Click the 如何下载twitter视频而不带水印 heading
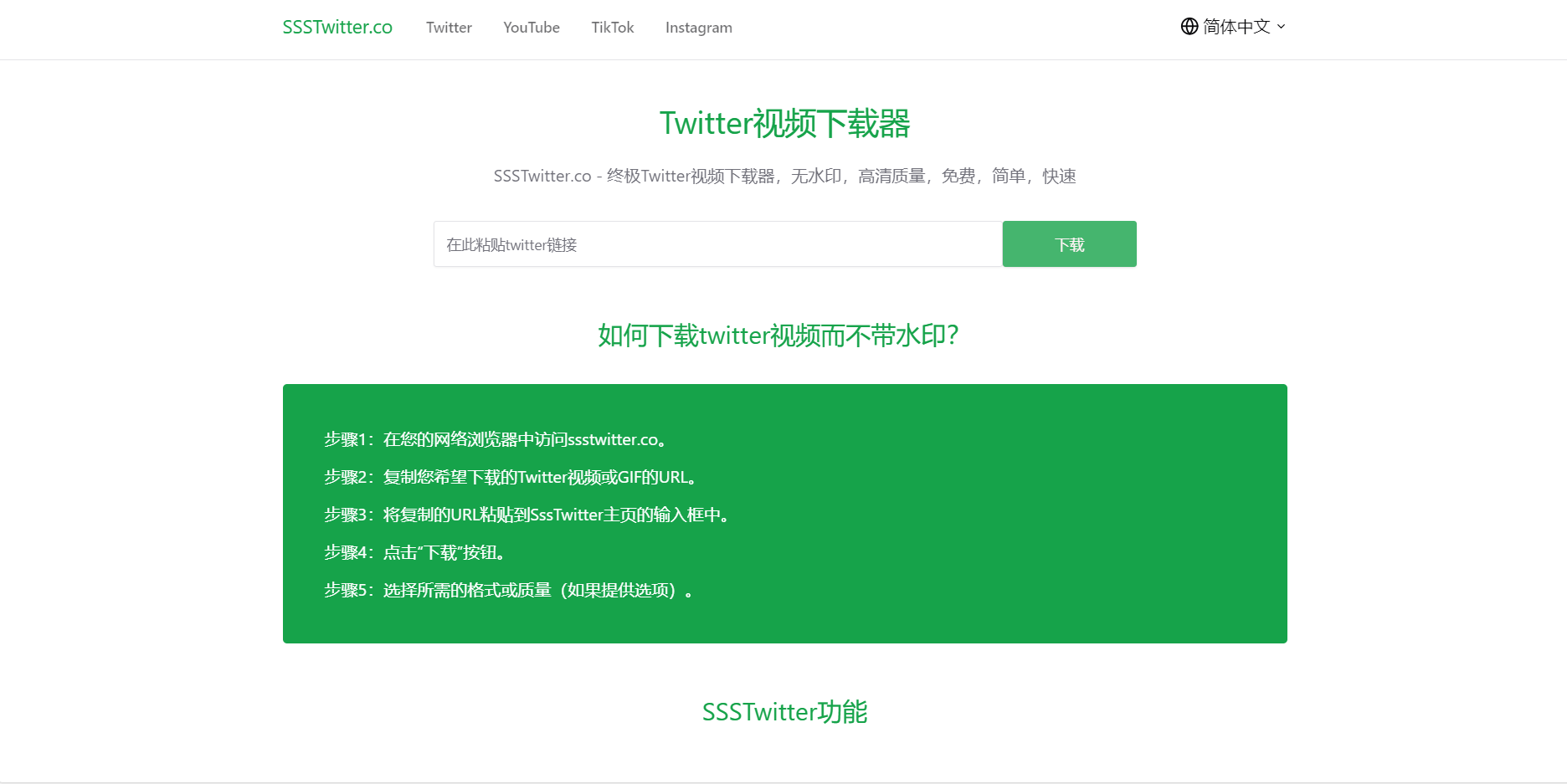 coord(778,336)
